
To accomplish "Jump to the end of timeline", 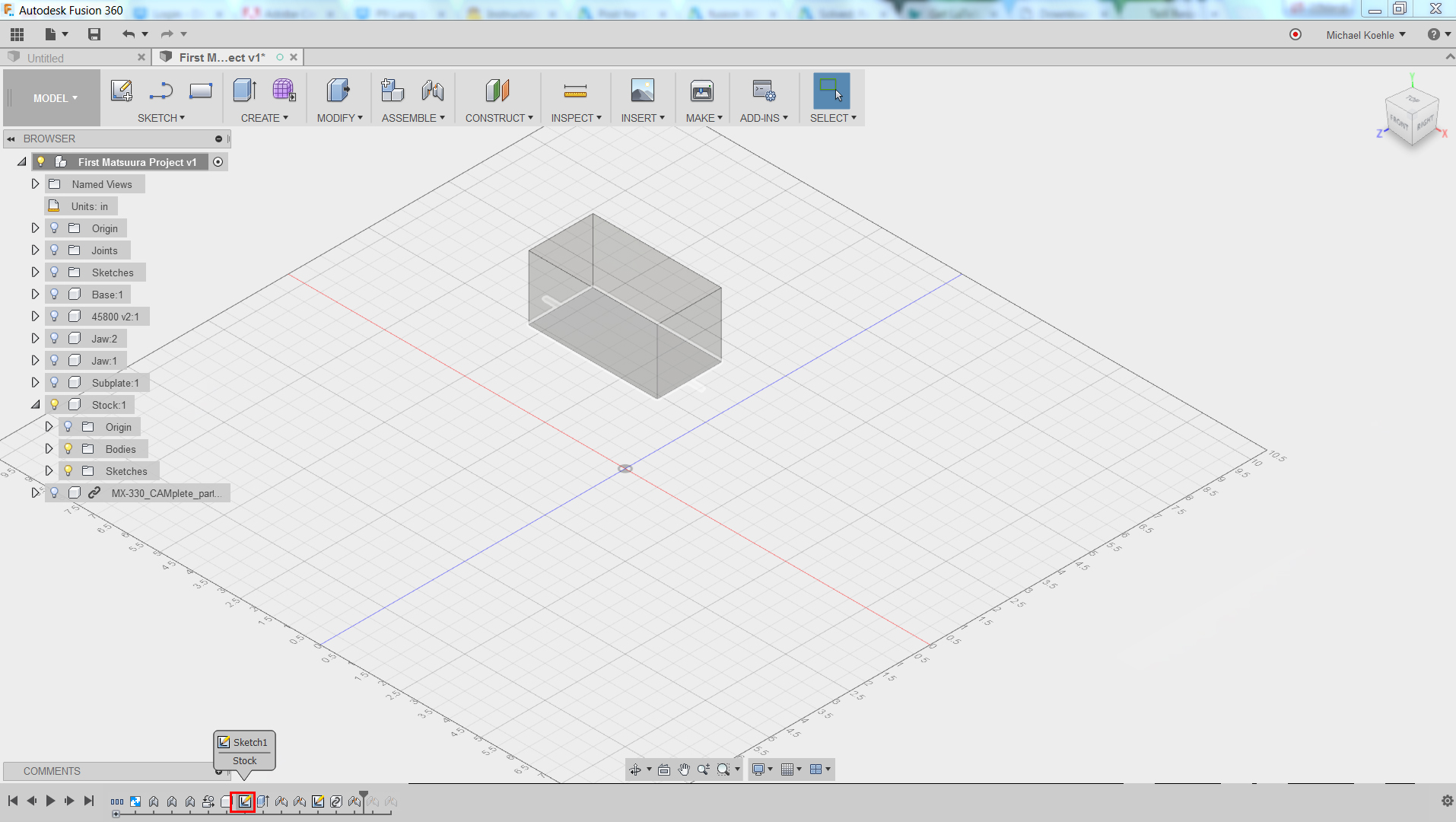I will pyautogui.click(x=89, y=801).
